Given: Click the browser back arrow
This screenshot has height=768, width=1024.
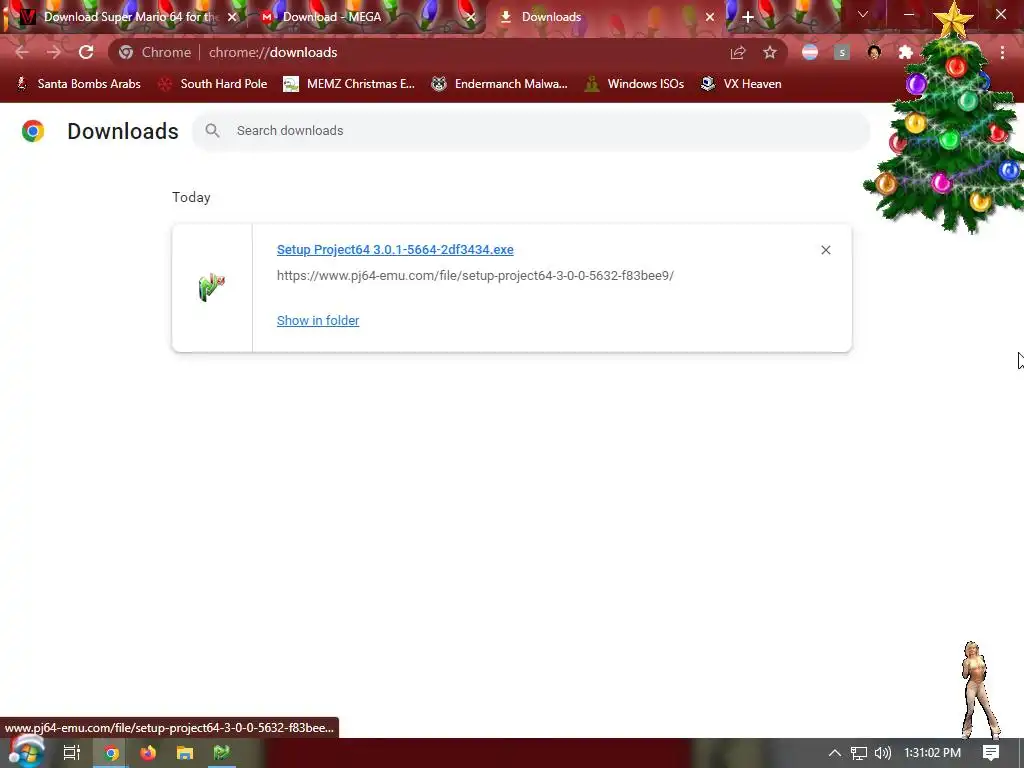Looking at the screenshot, I should click(x=22, y=52).
